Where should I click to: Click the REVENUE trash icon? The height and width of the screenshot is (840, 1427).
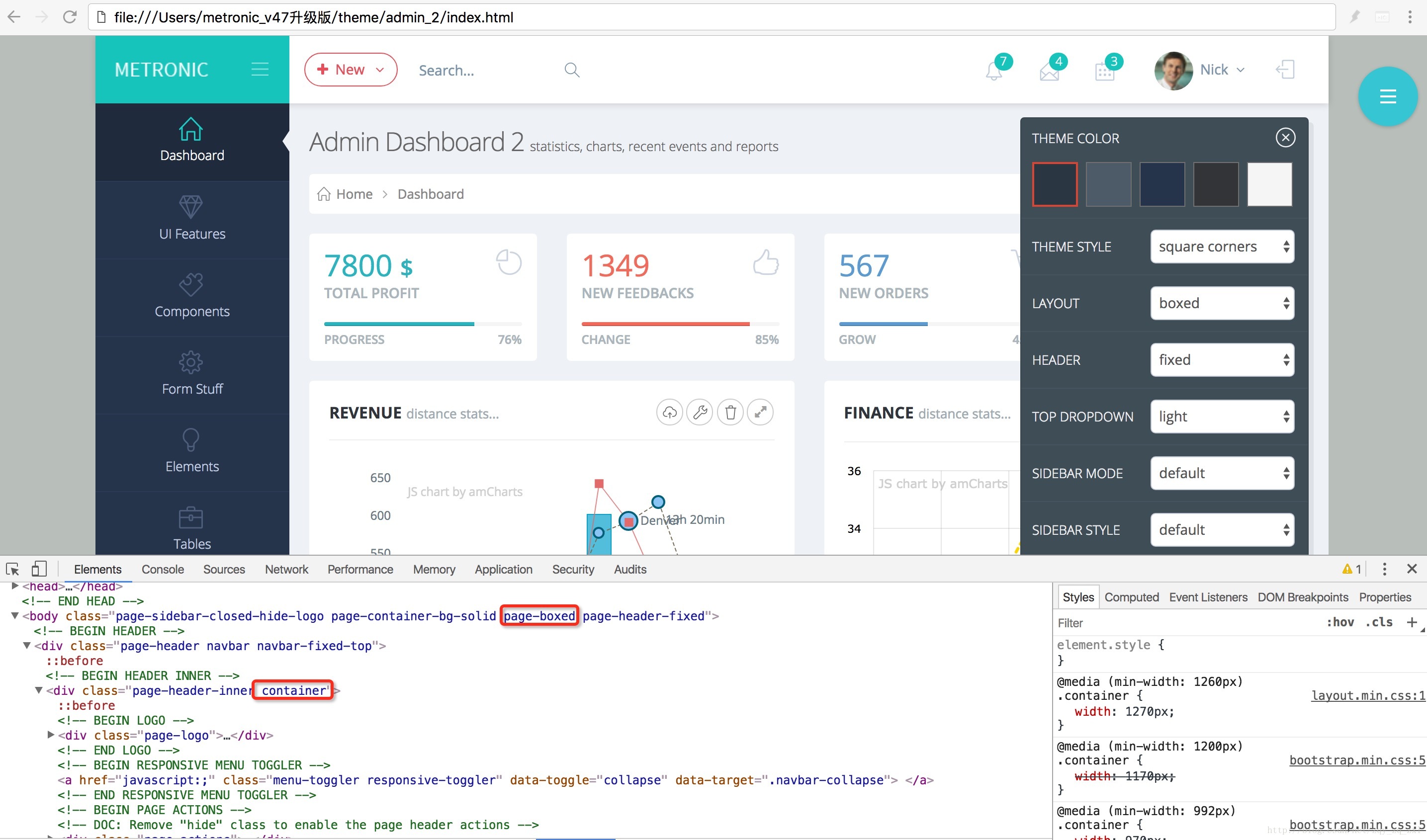(x=730, y=412)
